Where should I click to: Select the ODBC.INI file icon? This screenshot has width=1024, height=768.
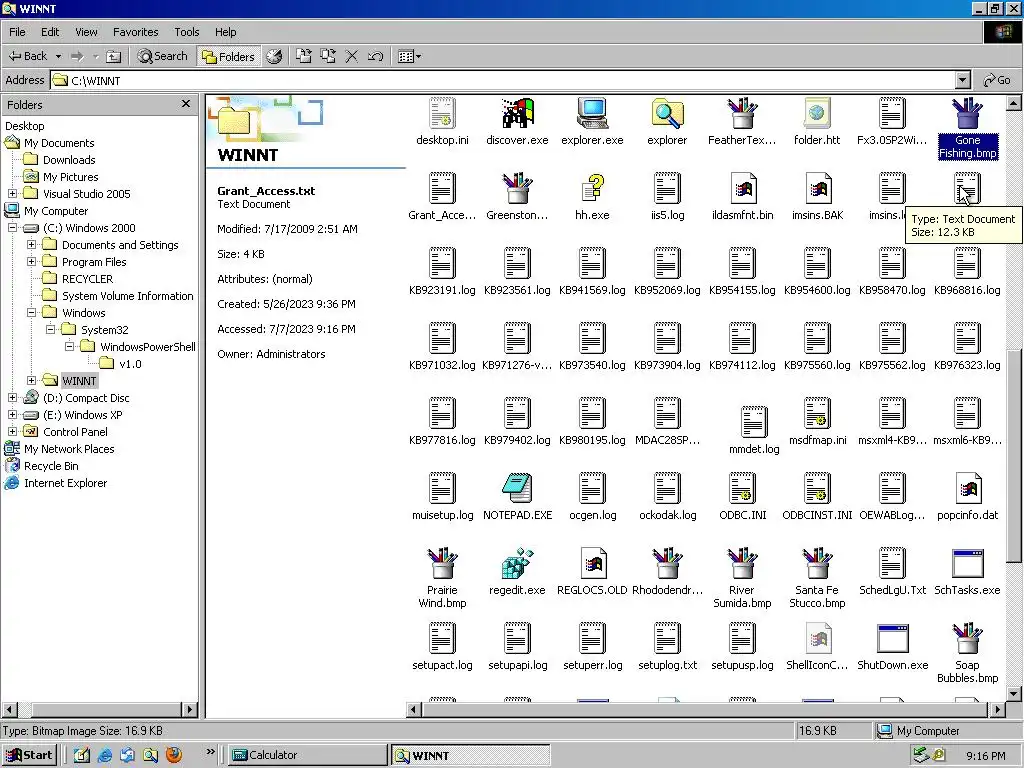[x=742, y=488]
